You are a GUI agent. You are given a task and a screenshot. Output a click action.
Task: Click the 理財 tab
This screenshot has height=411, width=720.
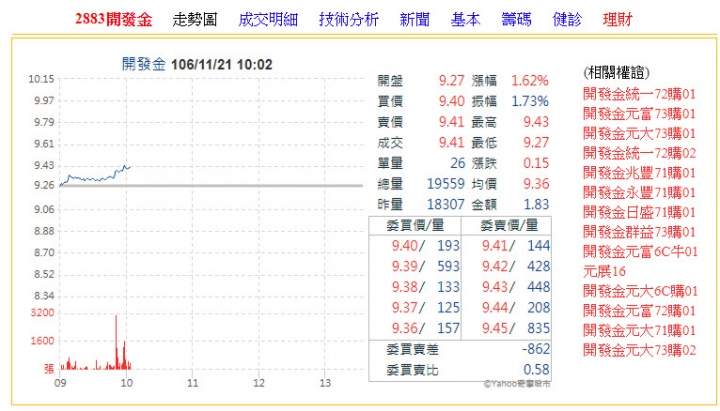coord(617,19)
